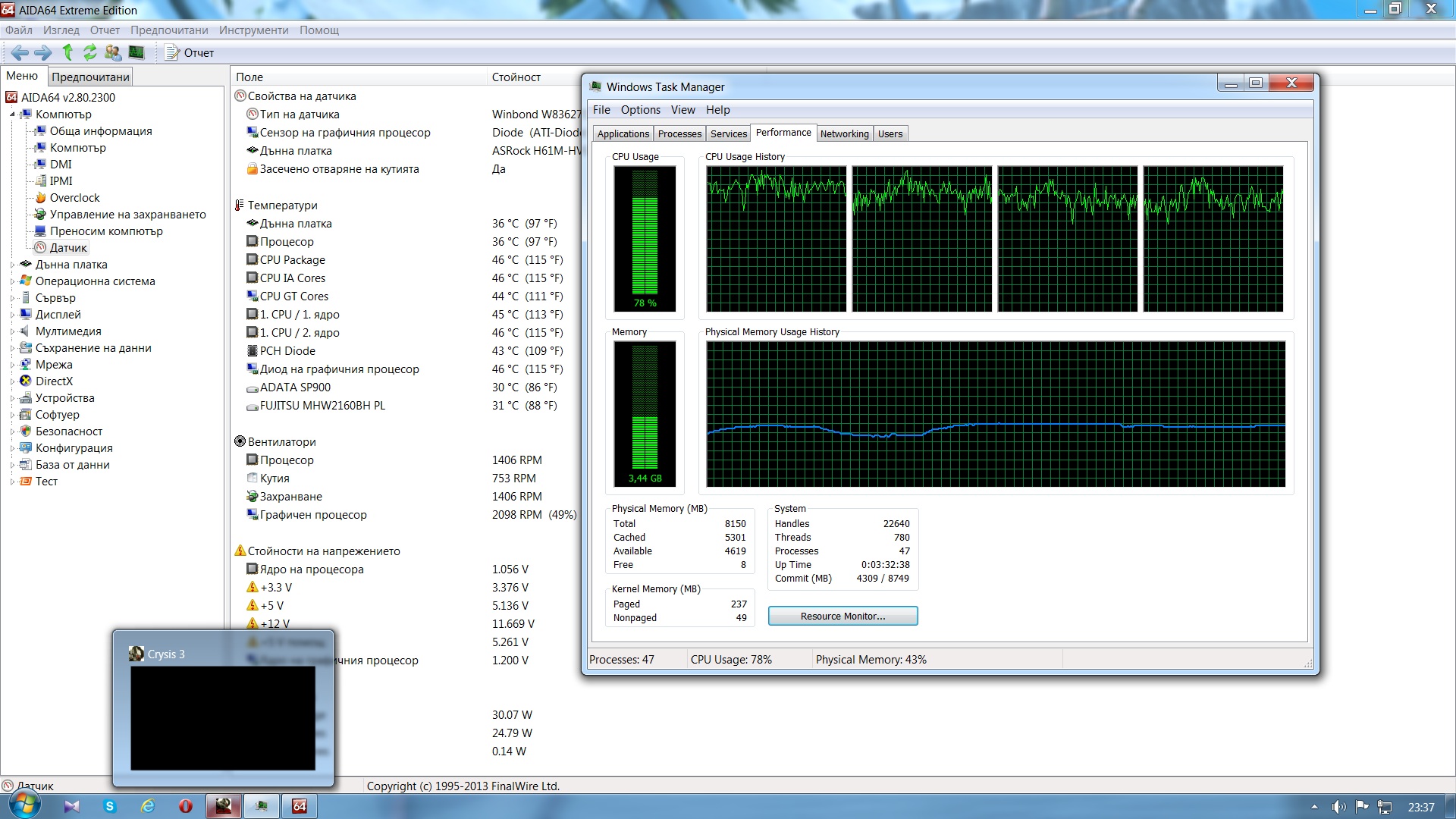1456x819 pixels.
Task: Collapse the Компютър tree node
Action: click(12, 115)
